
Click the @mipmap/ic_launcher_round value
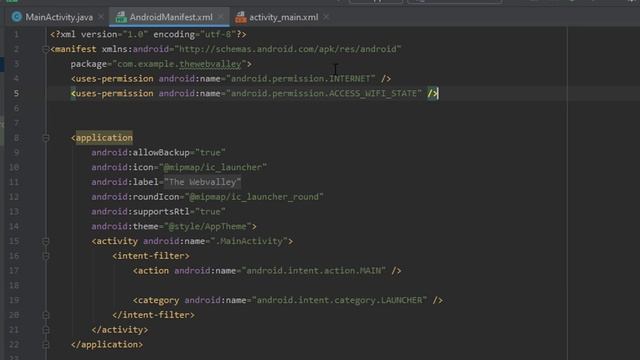(x=254, y=197)
